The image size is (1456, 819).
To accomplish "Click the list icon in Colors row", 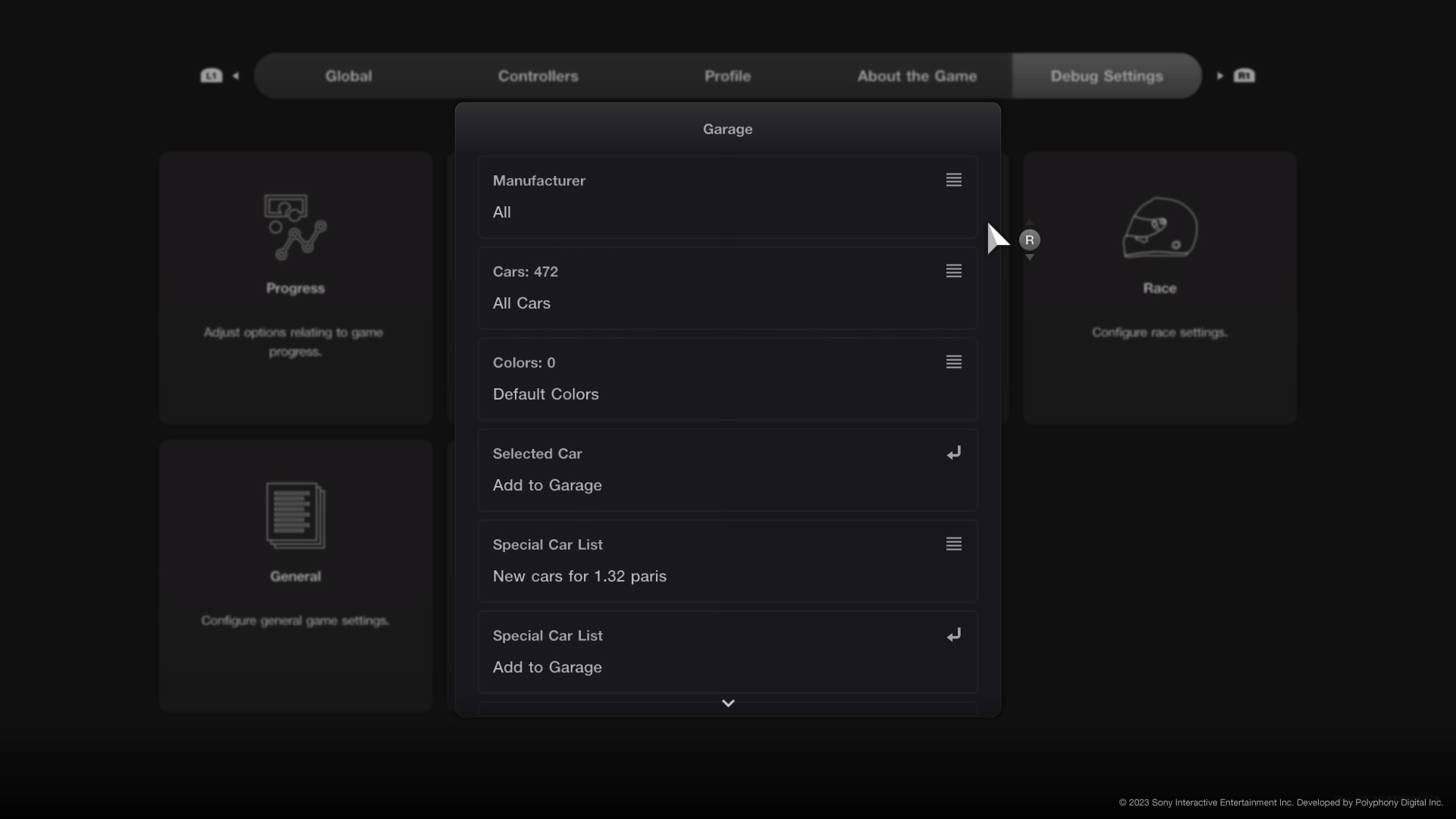I will (953, 362).
